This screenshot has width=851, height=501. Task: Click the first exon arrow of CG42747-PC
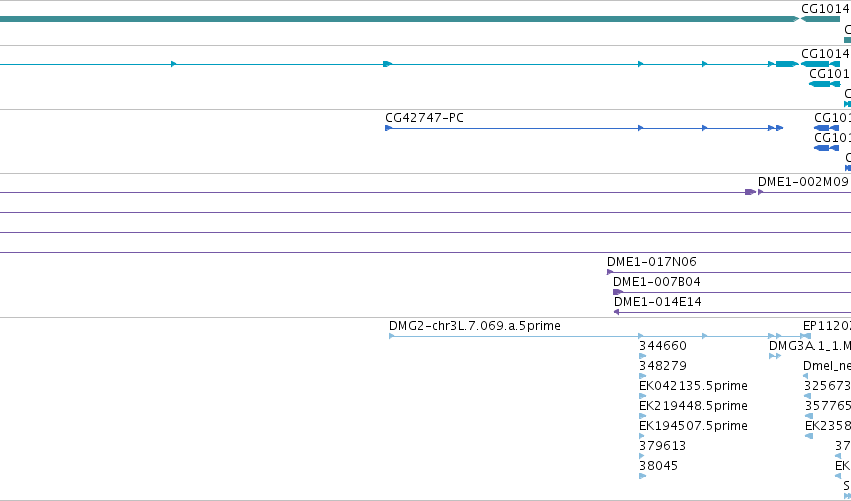click(x=388, y=128)
